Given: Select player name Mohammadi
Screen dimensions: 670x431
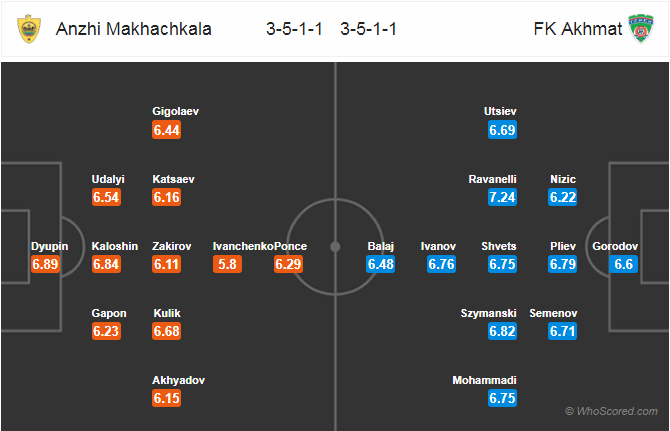Looking at the screenshot, I should 485,380.
